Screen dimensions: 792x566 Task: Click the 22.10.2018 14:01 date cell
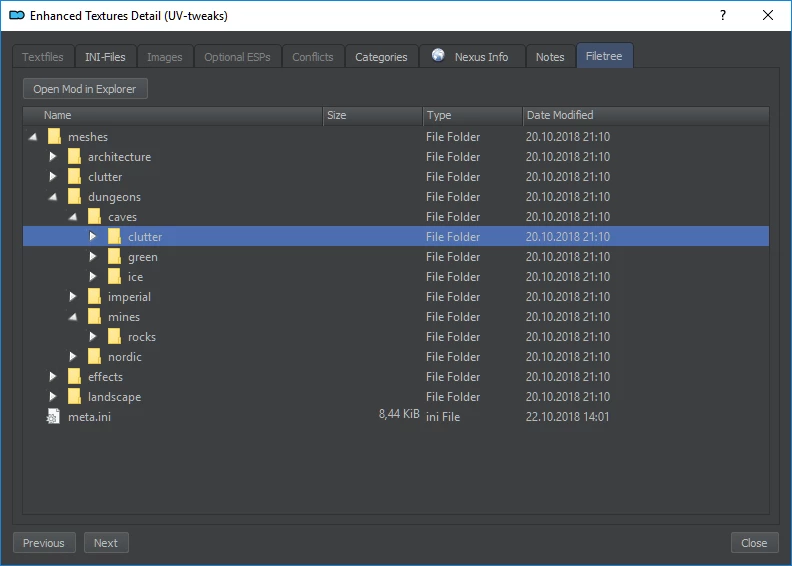tap(567, 417)
